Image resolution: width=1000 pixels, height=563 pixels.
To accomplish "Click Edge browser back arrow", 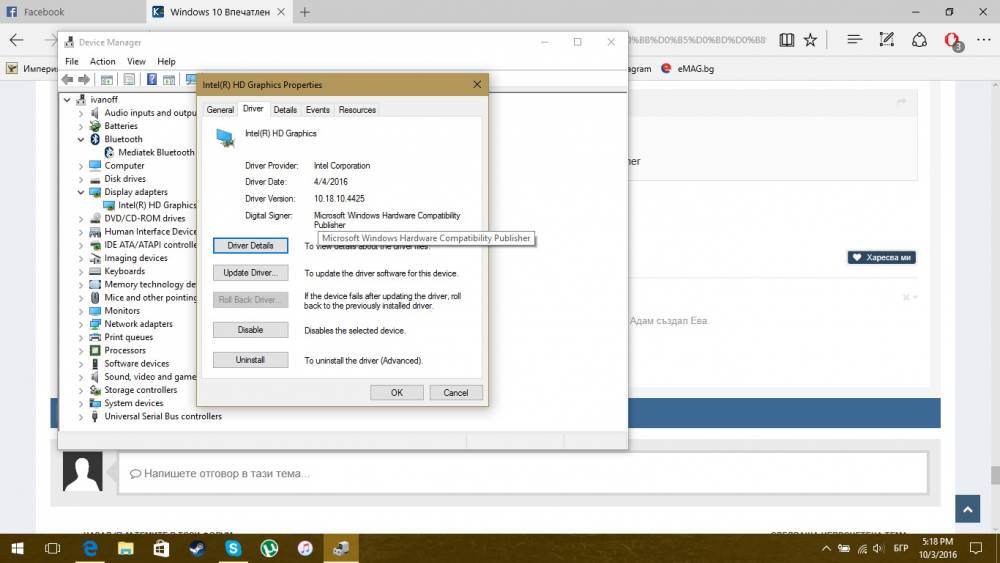I will click(x=16, y=40).
